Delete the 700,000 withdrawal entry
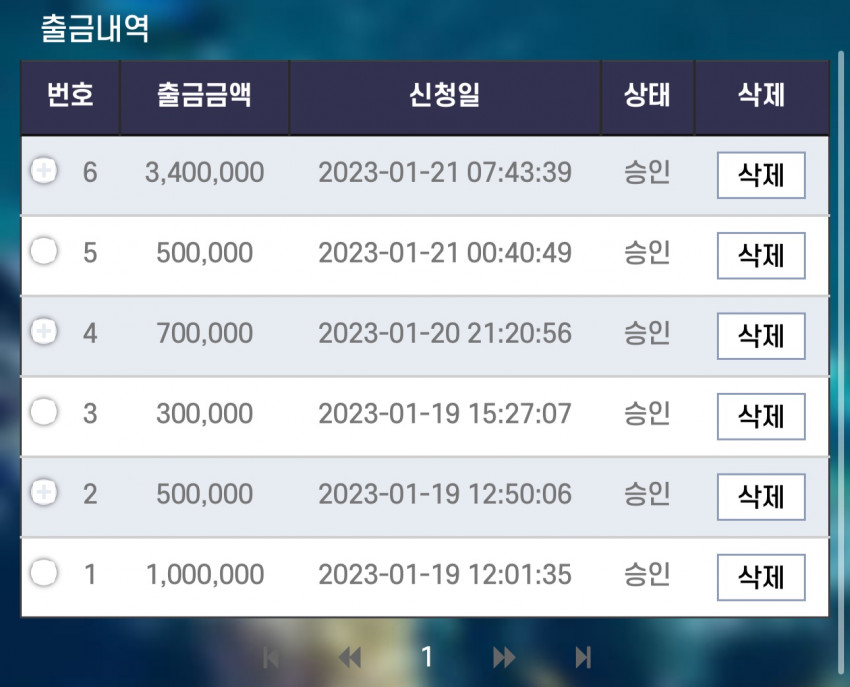 (761, 336)
